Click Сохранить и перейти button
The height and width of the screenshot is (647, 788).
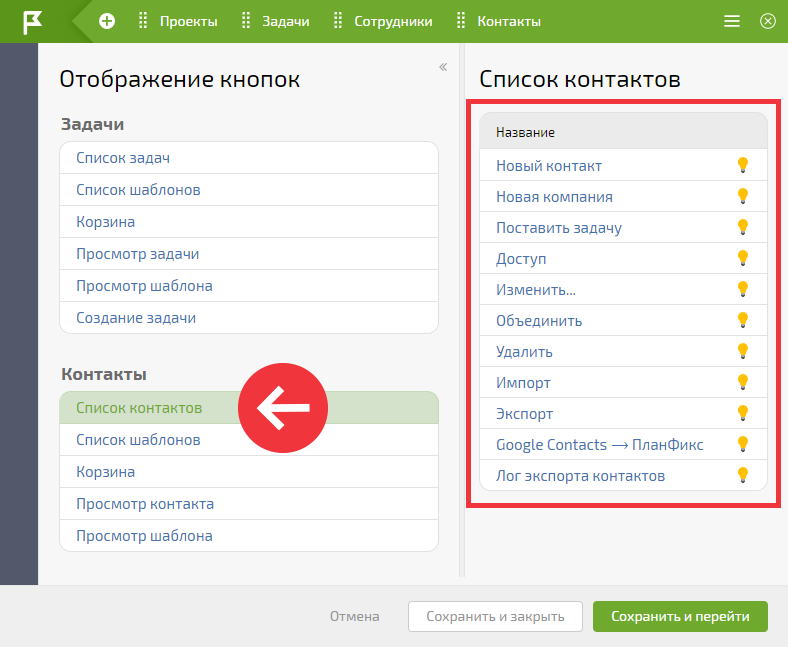680,616
